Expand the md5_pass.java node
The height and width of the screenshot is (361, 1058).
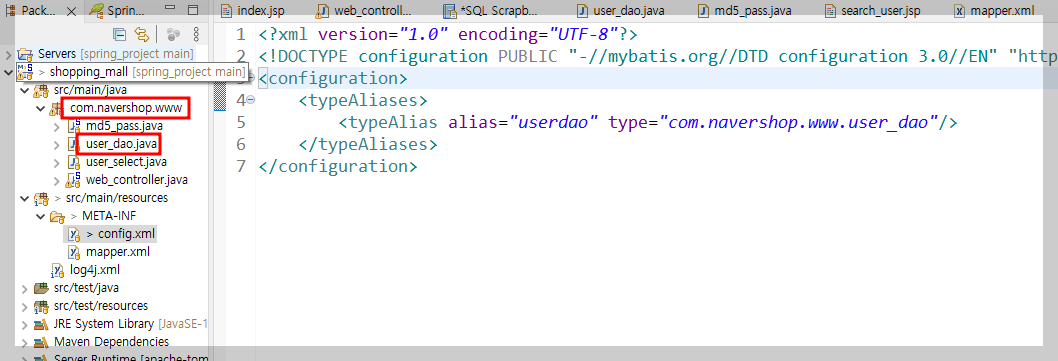[x=57, y=126]
